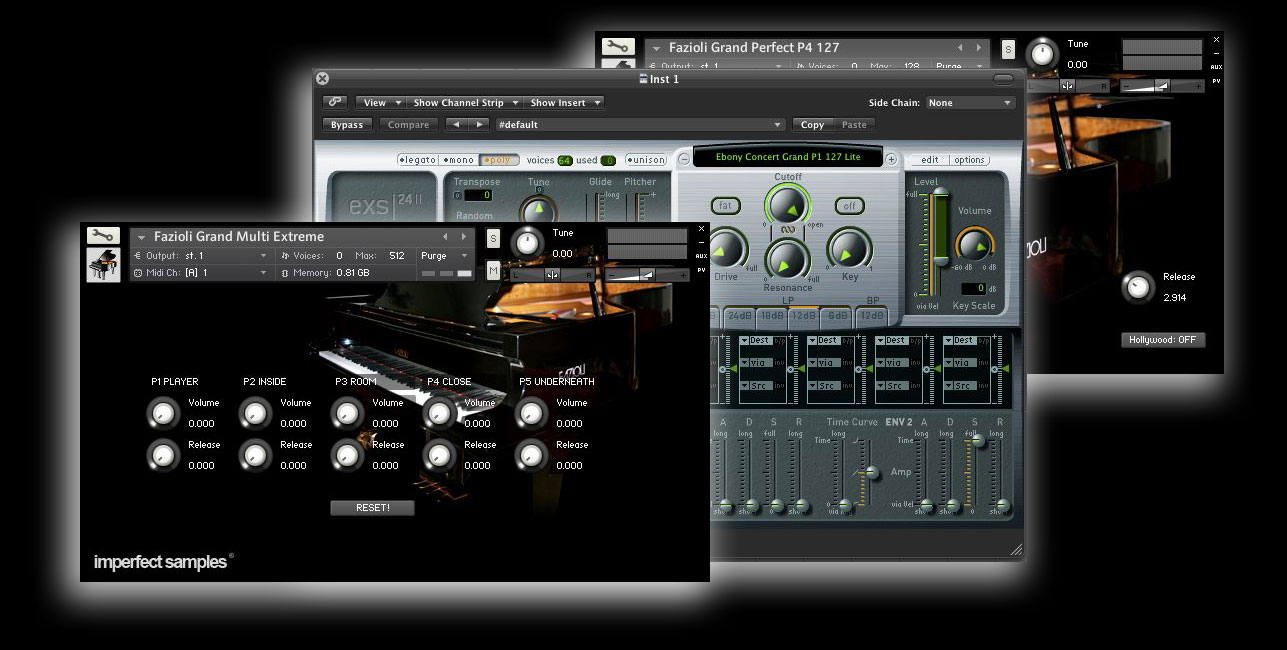The height and width of the screenshot is (650, 1287).
Task: Open the Ebony Concert Grand P1 127 Lite instrument menu
Action: [787, 158]
